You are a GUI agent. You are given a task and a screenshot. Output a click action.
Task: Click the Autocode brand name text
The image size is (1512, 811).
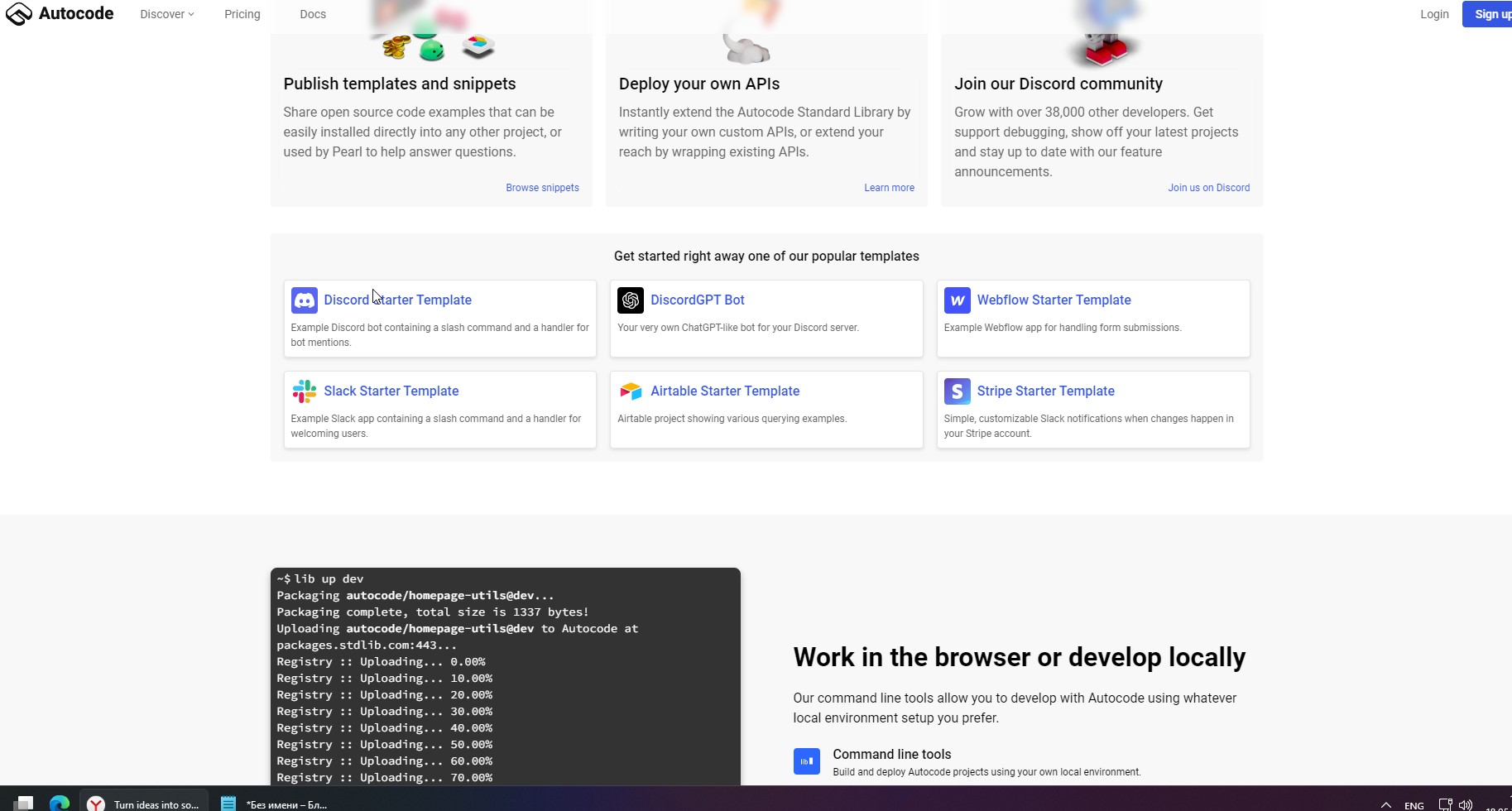[76, 13]
